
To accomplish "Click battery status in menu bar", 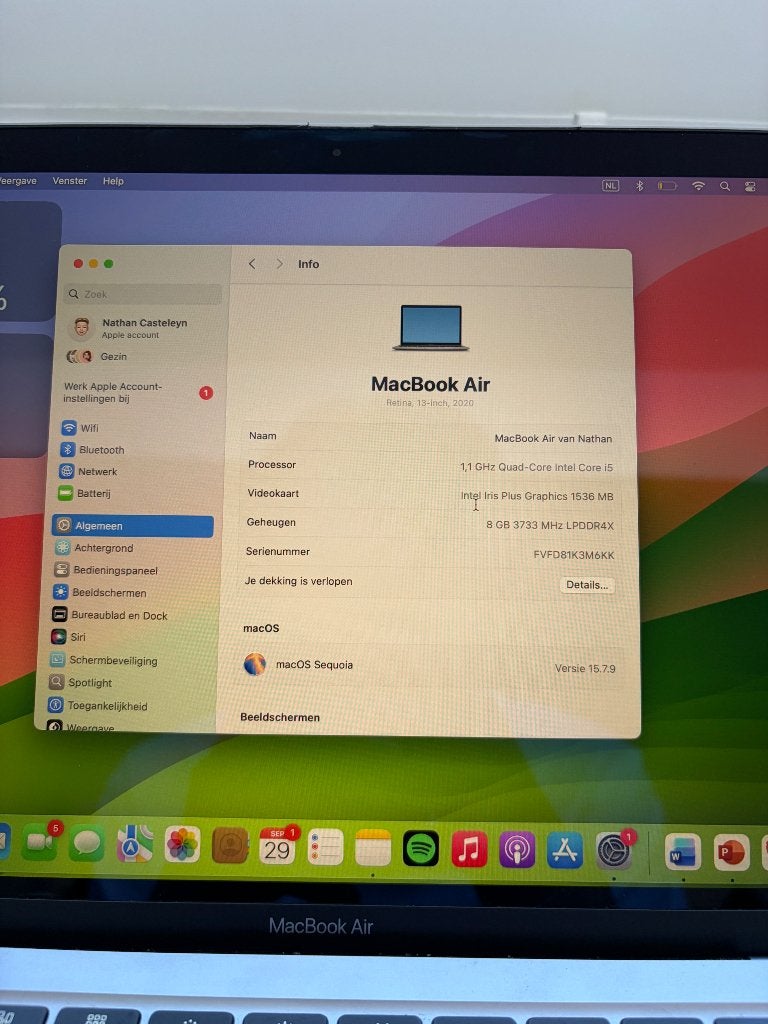I will [x=667, y=186].
